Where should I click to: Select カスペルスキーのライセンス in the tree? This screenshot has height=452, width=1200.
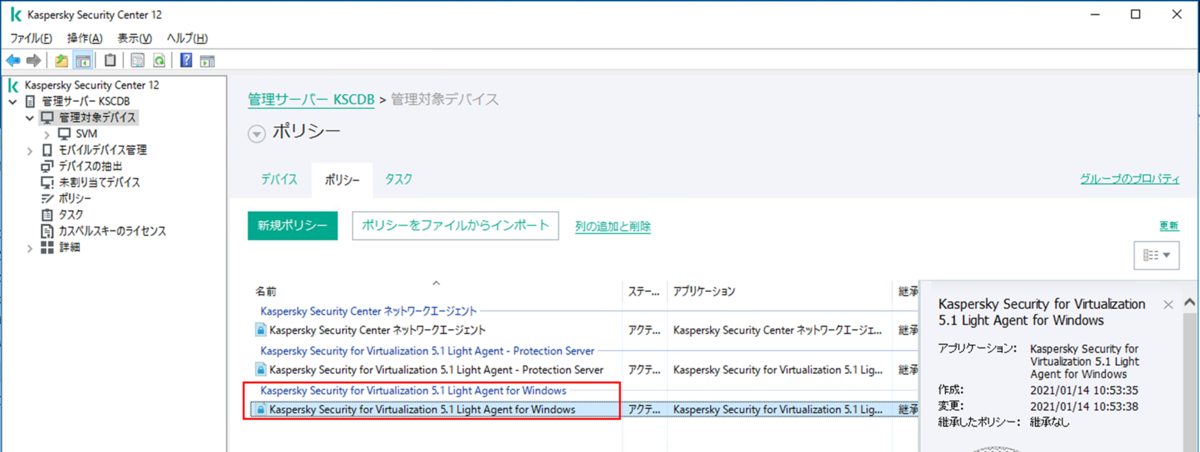[x=112, y=231]
